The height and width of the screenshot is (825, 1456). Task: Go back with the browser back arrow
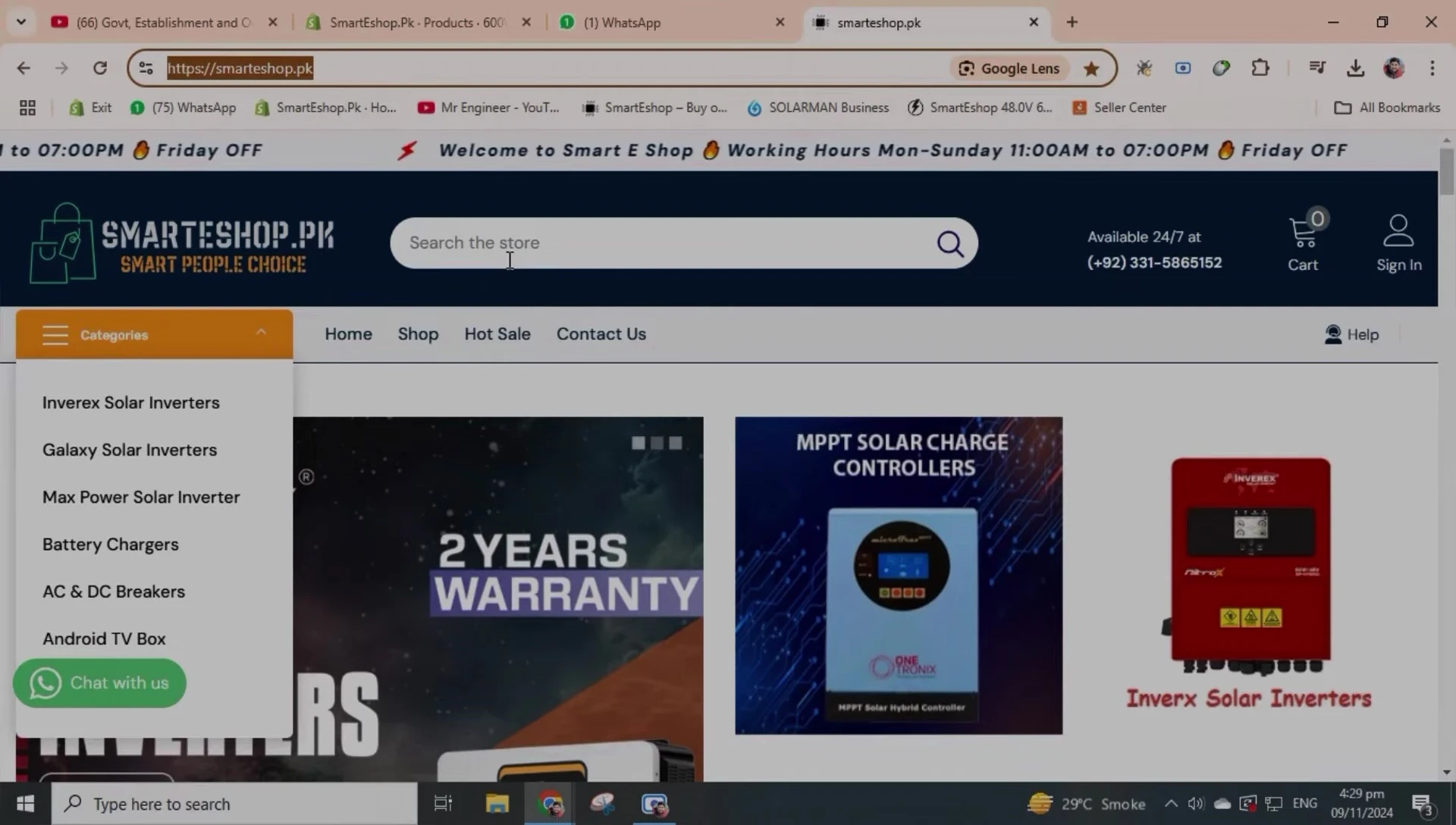[24, 68]
